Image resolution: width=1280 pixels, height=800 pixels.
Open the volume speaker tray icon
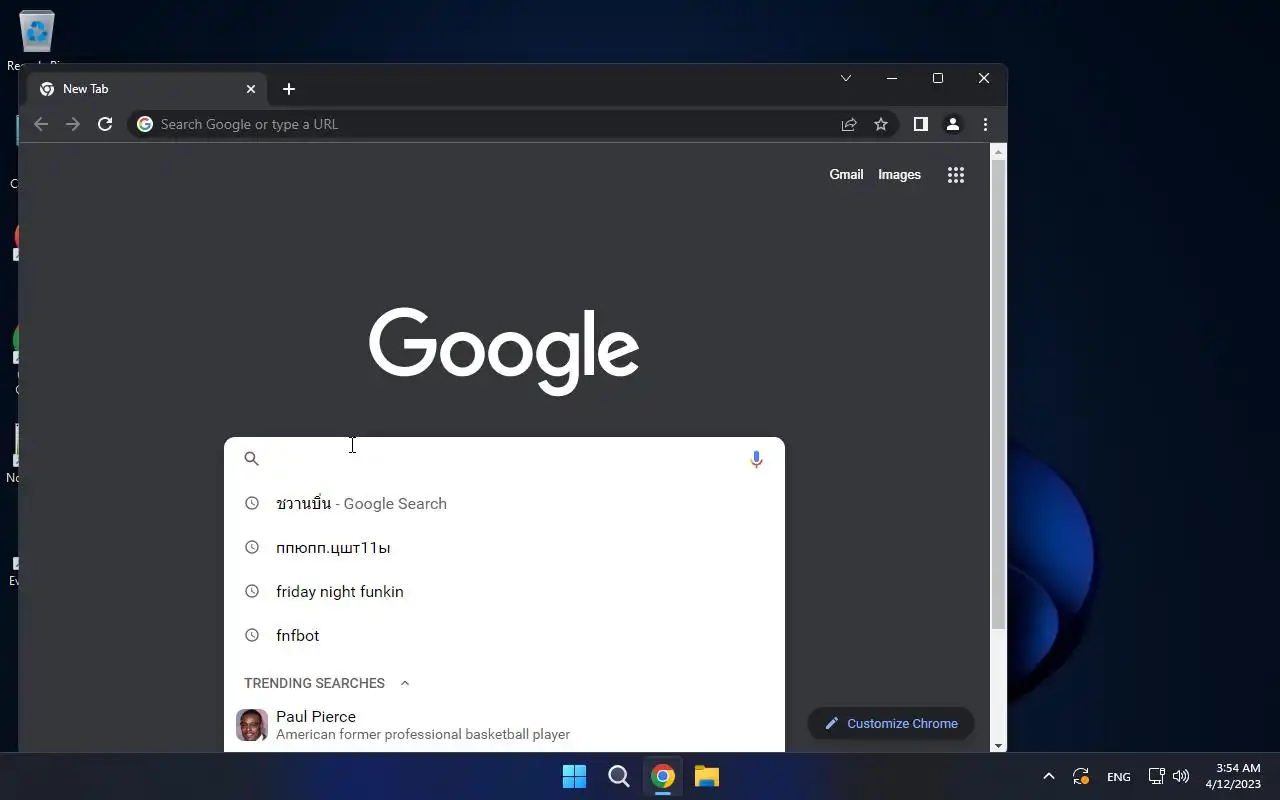(x=1181, y=776)
